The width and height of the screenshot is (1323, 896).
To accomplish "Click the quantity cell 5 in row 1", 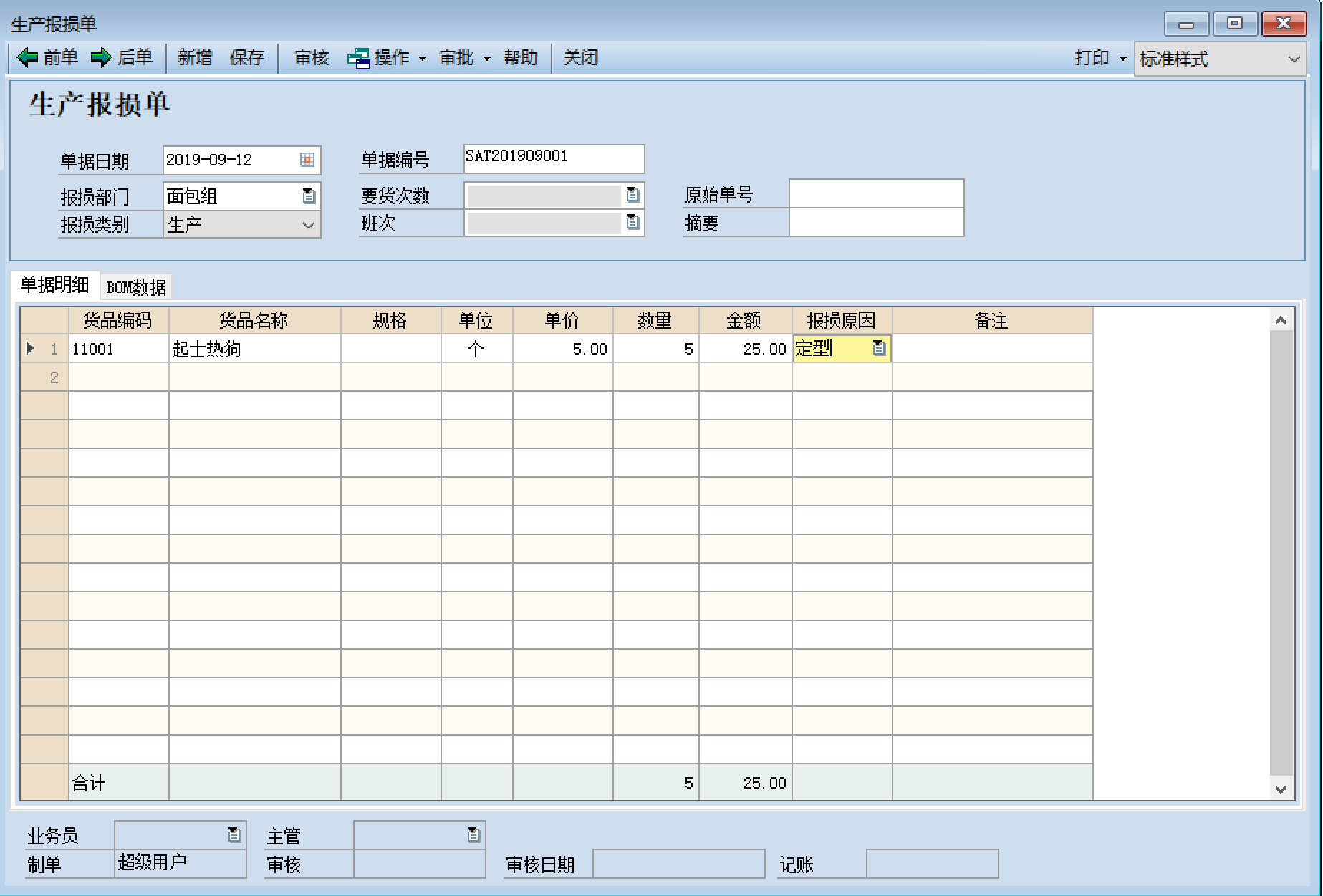I will [x=655, y=348].
